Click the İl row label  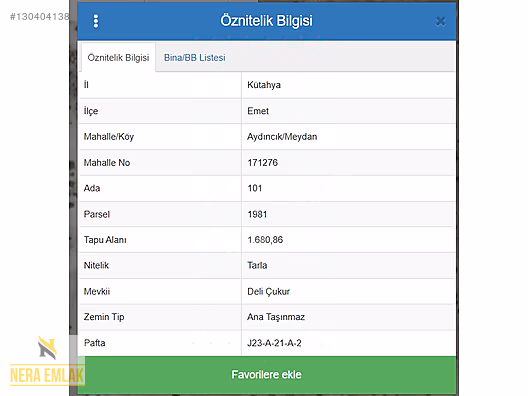pos(86,85)
